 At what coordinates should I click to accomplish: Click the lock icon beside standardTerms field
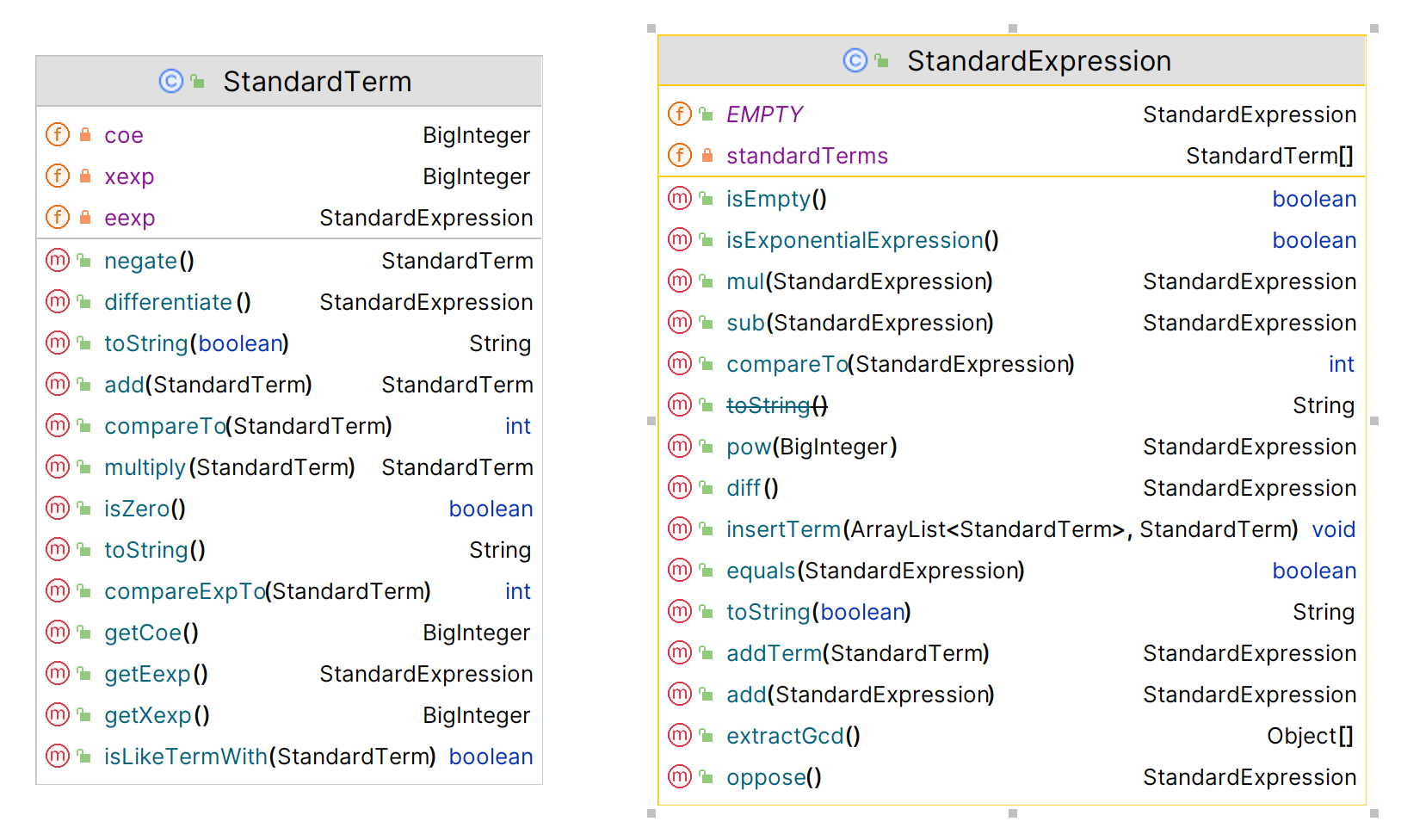(x=707, y=156)
